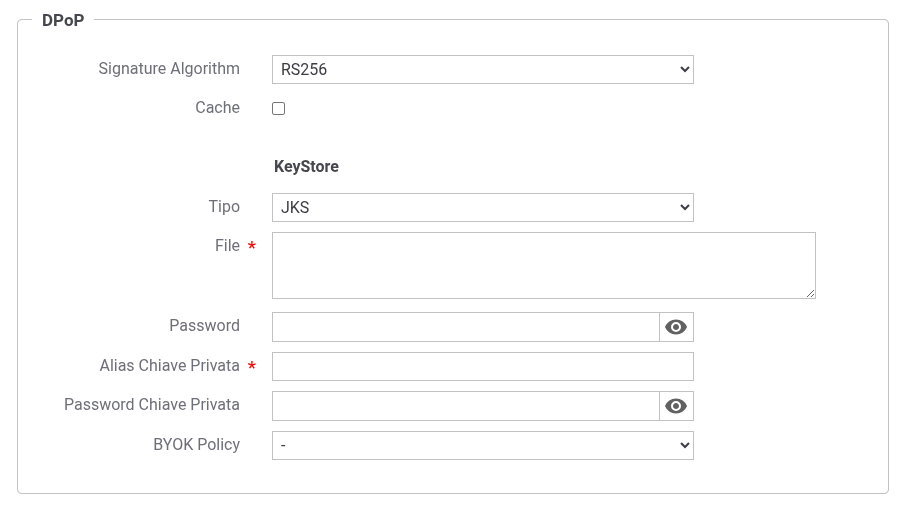Image resolution: width=905 pixels, height=508 pixels.
Task: Click the File text area resize handle
Action: click(x=810, y=293)
